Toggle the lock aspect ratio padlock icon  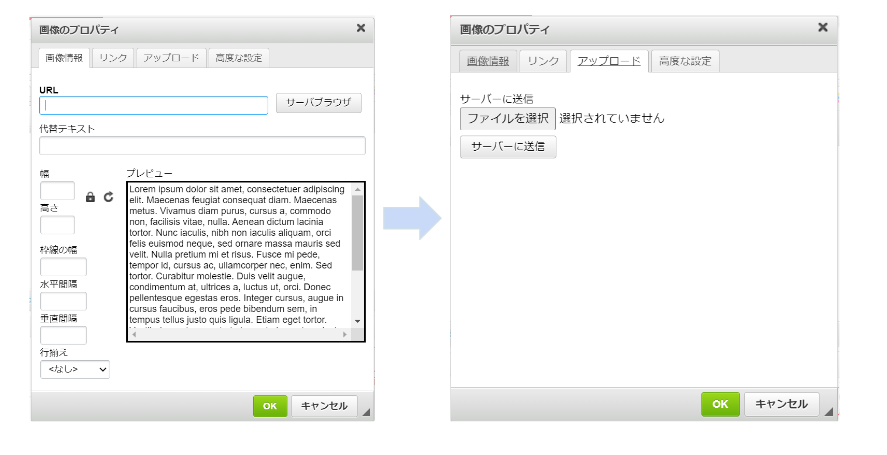pos(91,197)
